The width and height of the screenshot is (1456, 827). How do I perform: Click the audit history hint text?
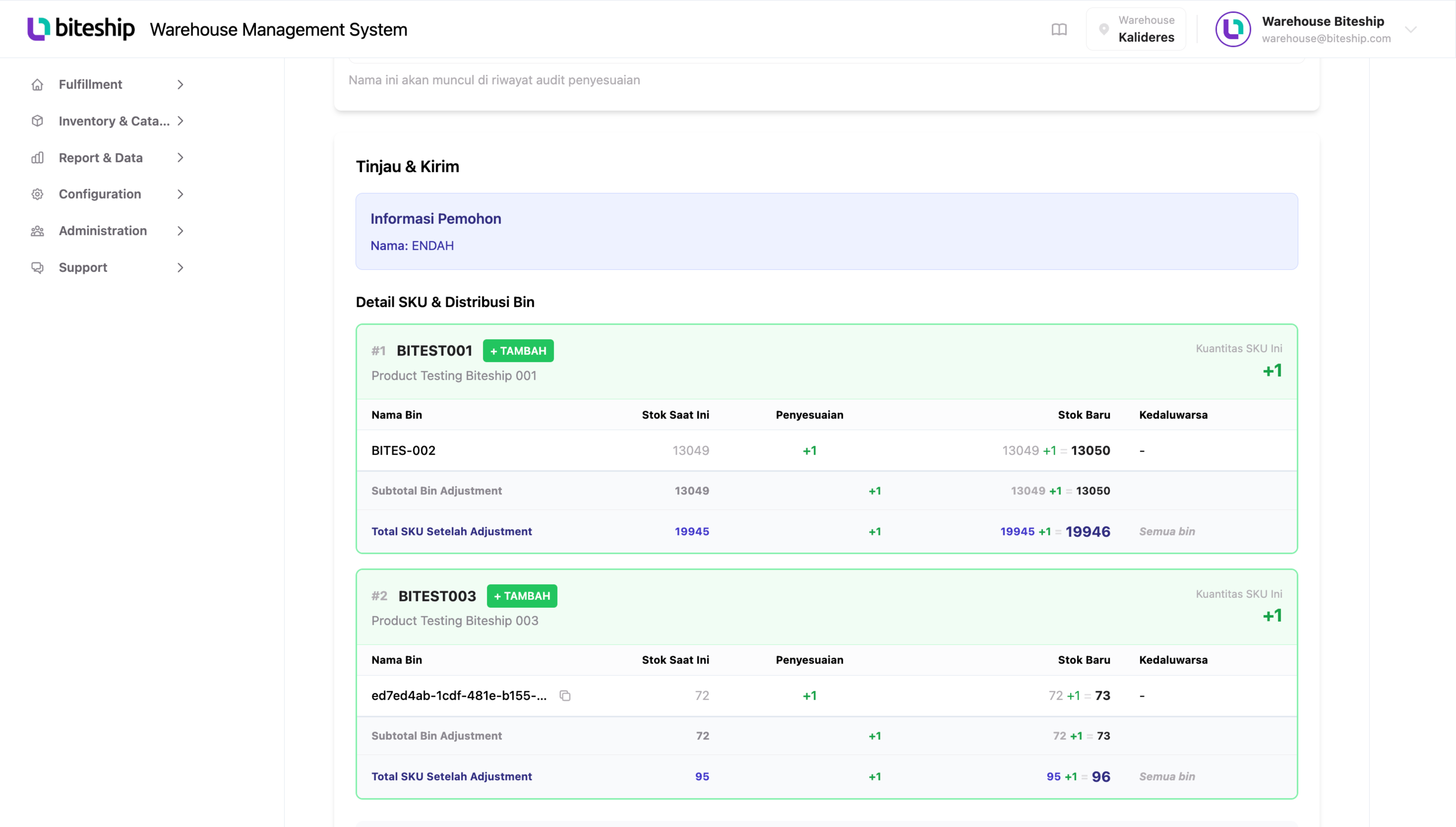pyautogui.click(x=494, y=80)
